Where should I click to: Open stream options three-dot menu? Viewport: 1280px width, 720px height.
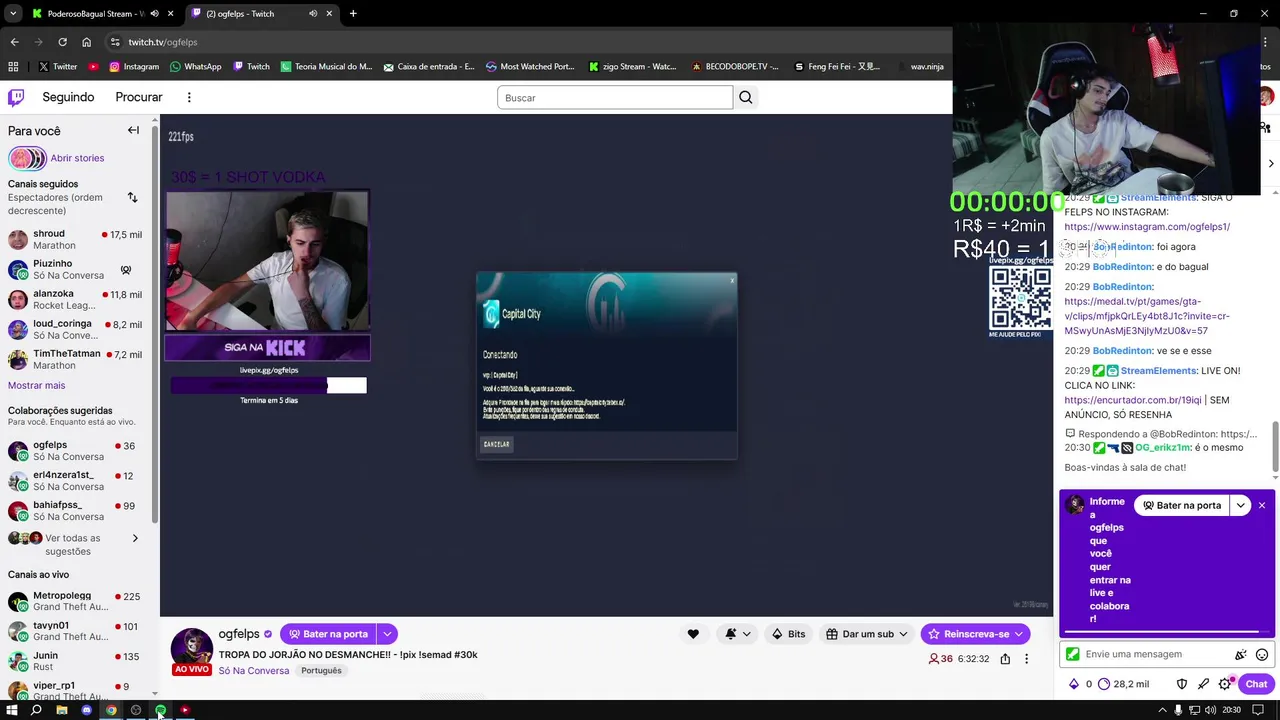pyautogui.click(x=1026, y=659)
